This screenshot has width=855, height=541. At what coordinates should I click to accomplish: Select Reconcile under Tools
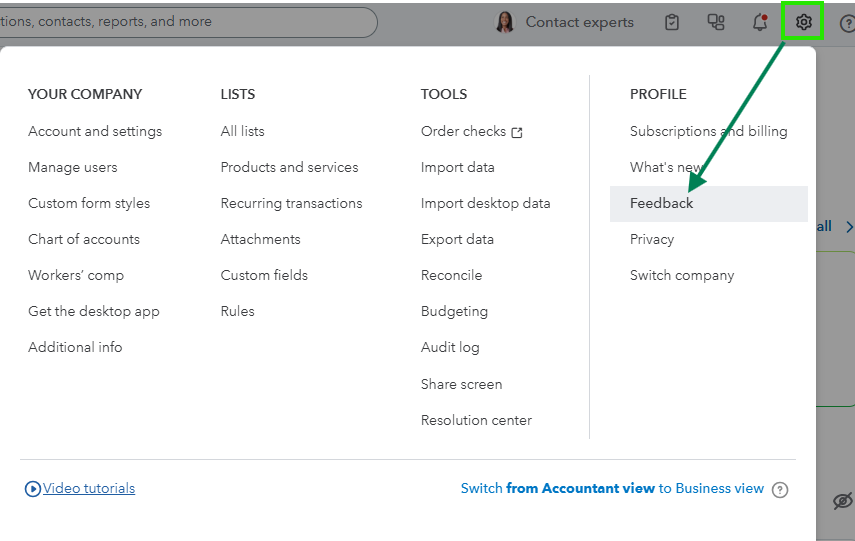tap(451, 275)
